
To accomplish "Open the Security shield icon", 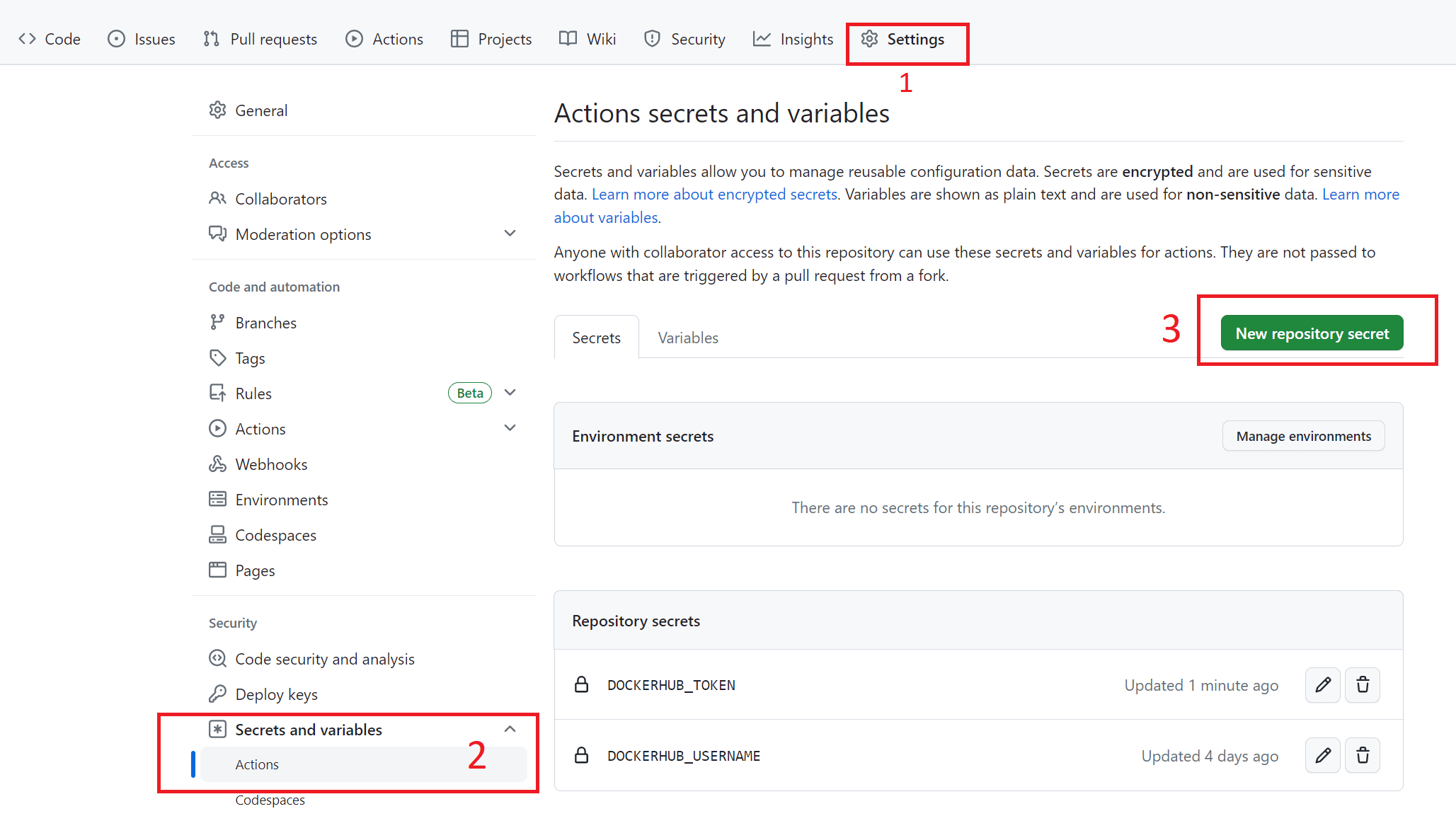I will pyautogui.click(x=652, y=39).
